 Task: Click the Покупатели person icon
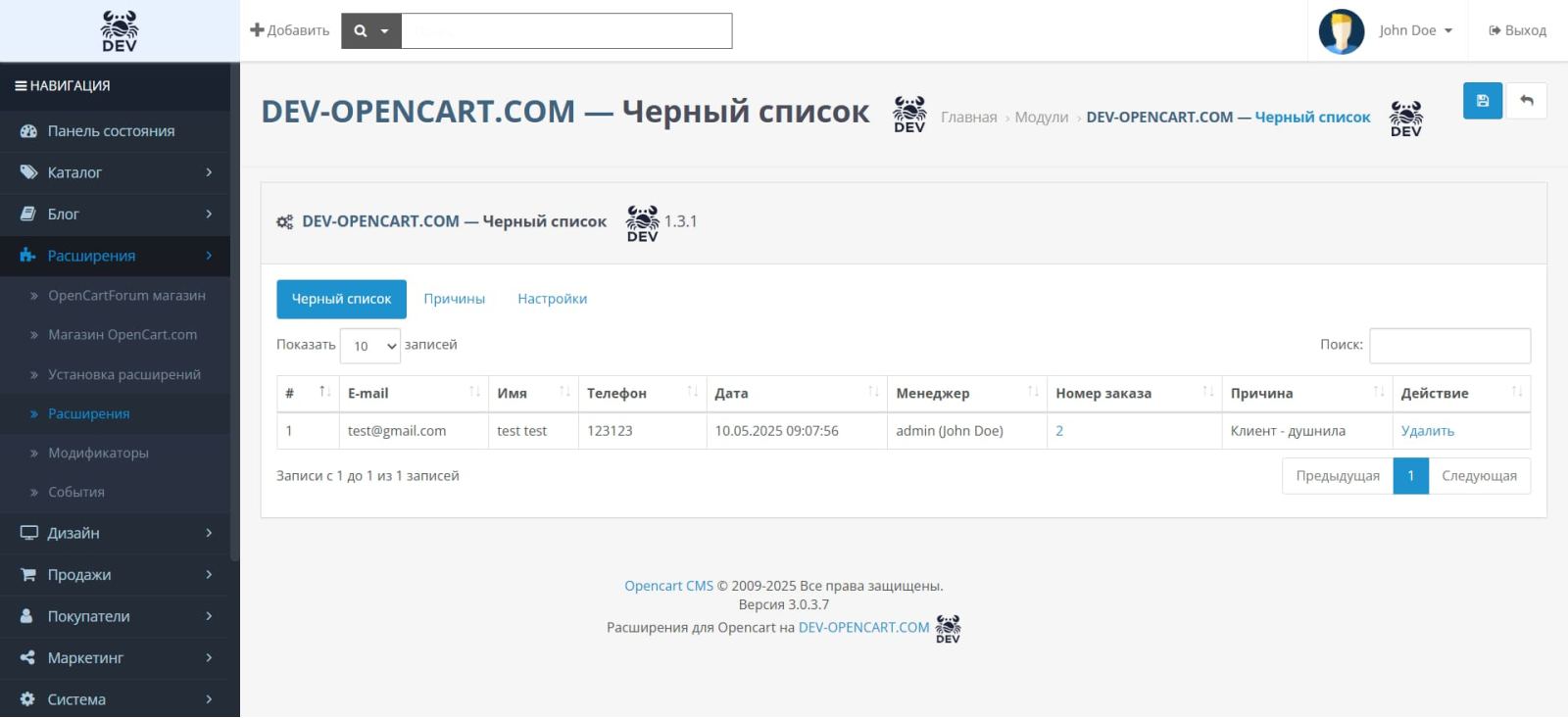(x=27, y=616)
